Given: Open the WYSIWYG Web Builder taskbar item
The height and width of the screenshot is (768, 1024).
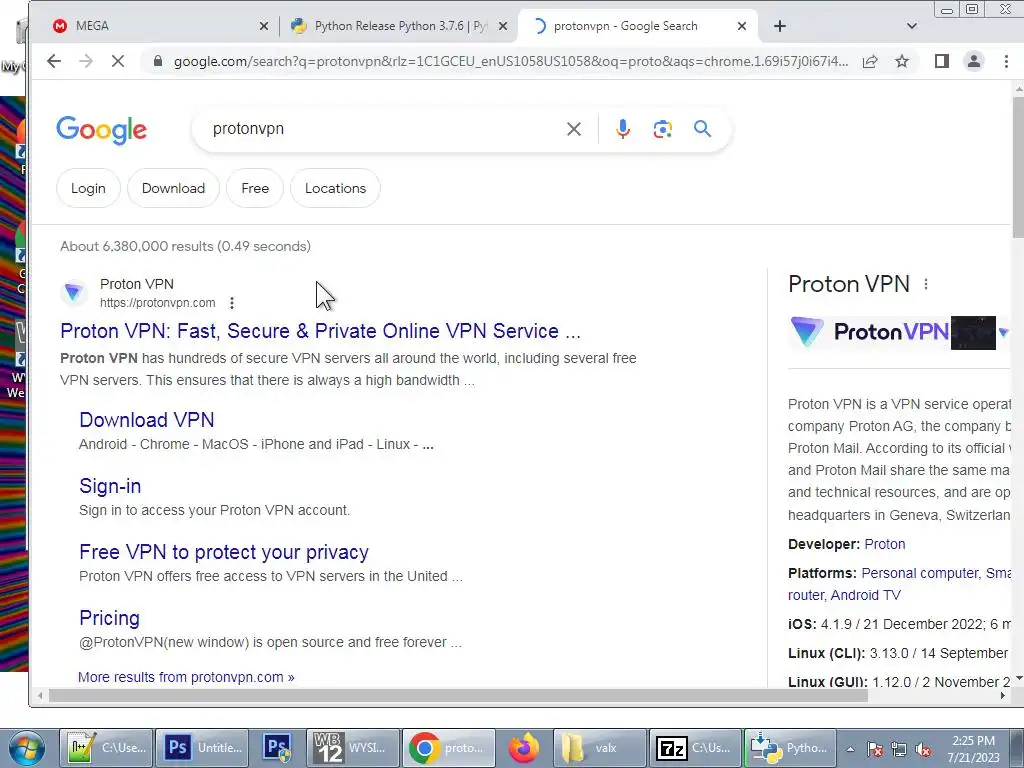Looking at the screenshot, I should click(353, 748).
